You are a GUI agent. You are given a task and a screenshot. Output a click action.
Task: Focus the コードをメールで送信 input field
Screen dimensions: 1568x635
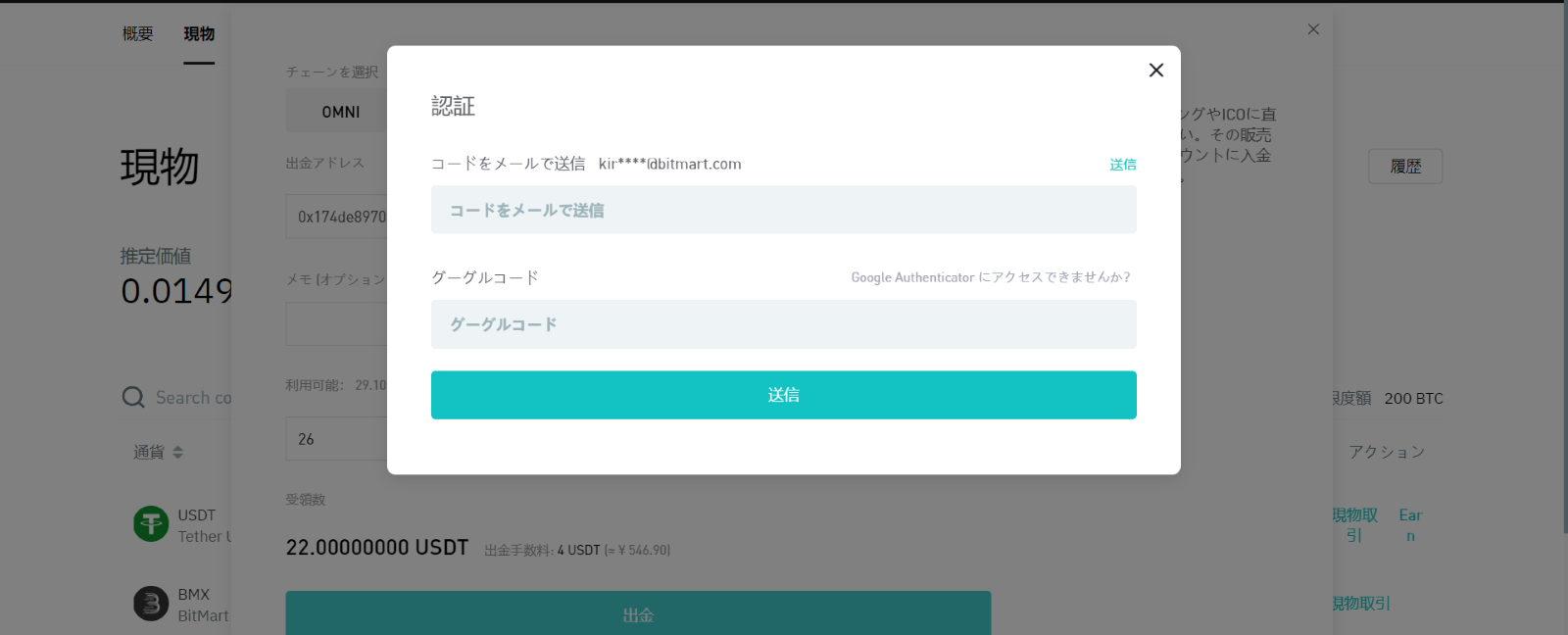[784, 210]
